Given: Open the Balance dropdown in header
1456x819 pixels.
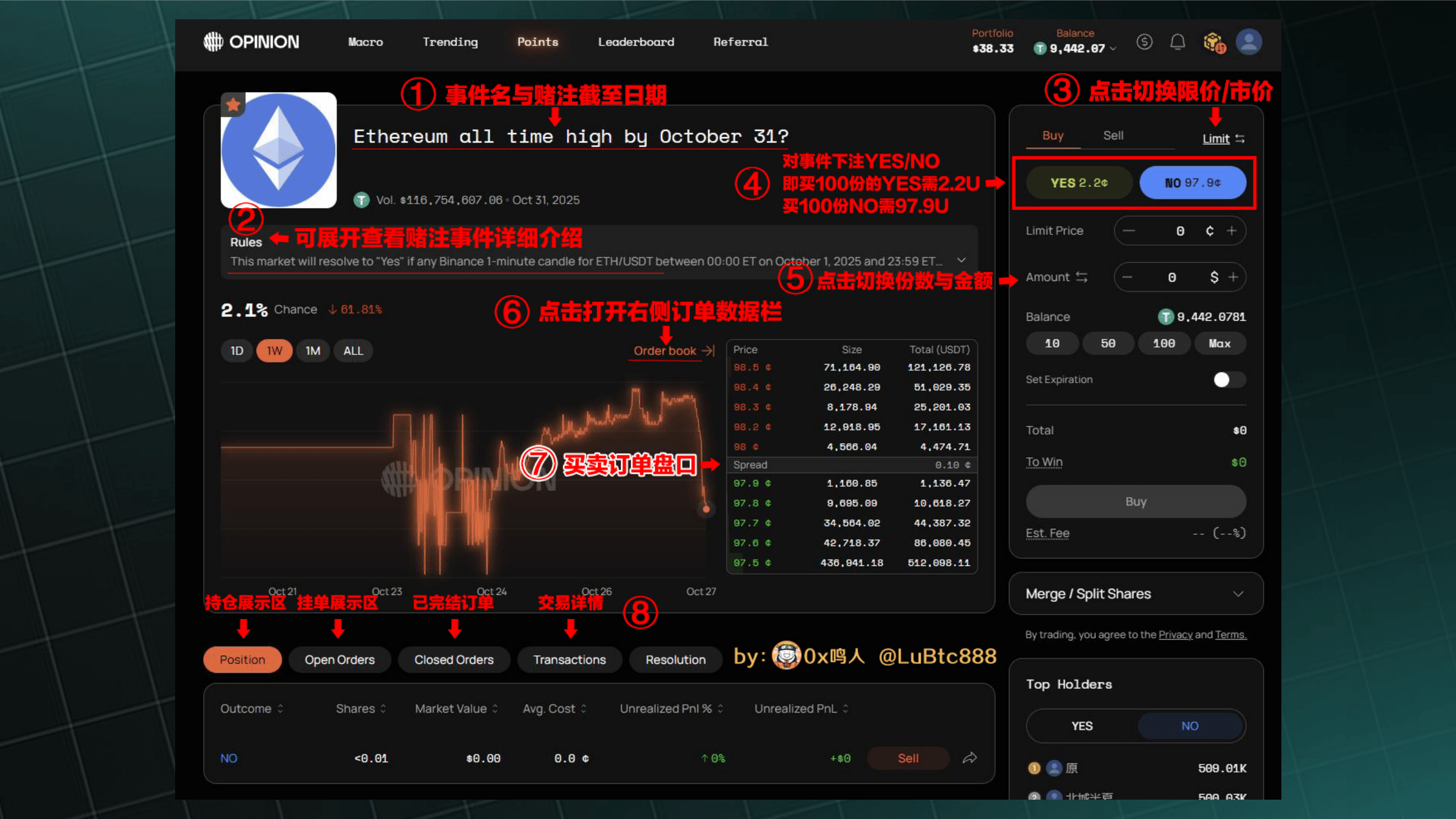Looking at the screenshot, I should click(1113, 49).
